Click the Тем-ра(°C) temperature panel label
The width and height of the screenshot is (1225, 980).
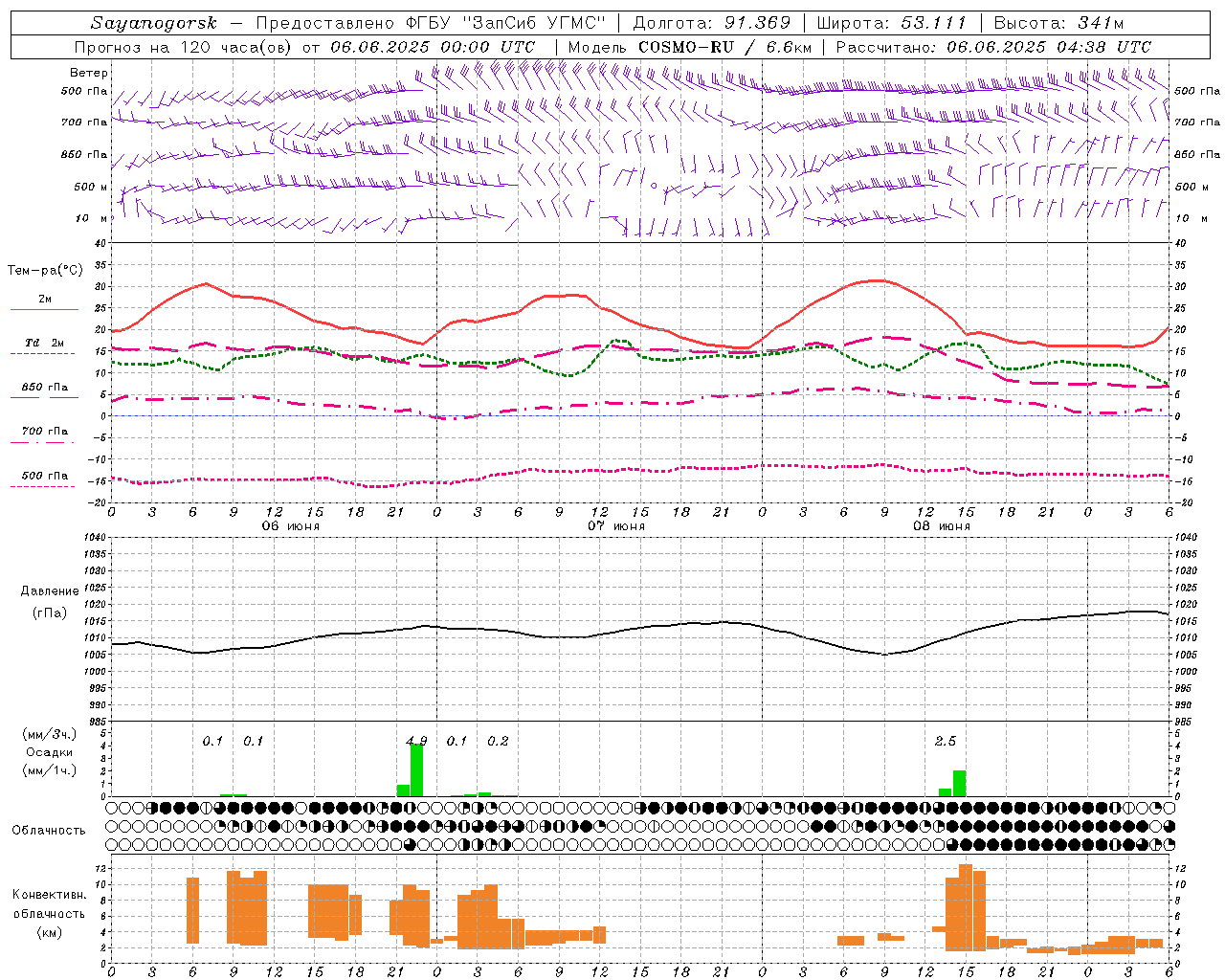45,271
